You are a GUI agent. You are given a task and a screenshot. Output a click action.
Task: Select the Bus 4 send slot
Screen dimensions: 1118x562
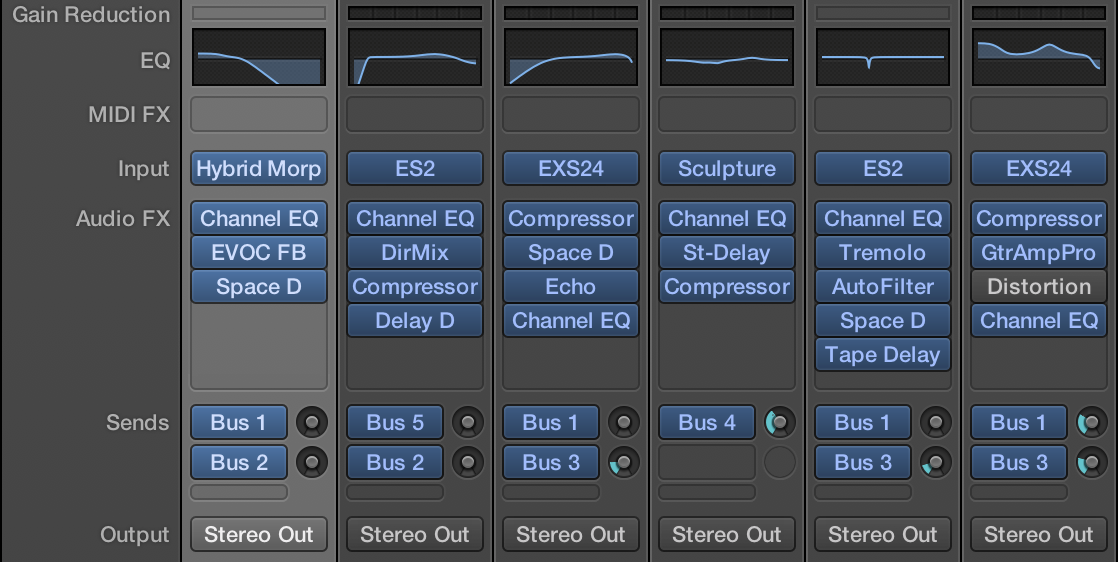(x=707, y=422)
